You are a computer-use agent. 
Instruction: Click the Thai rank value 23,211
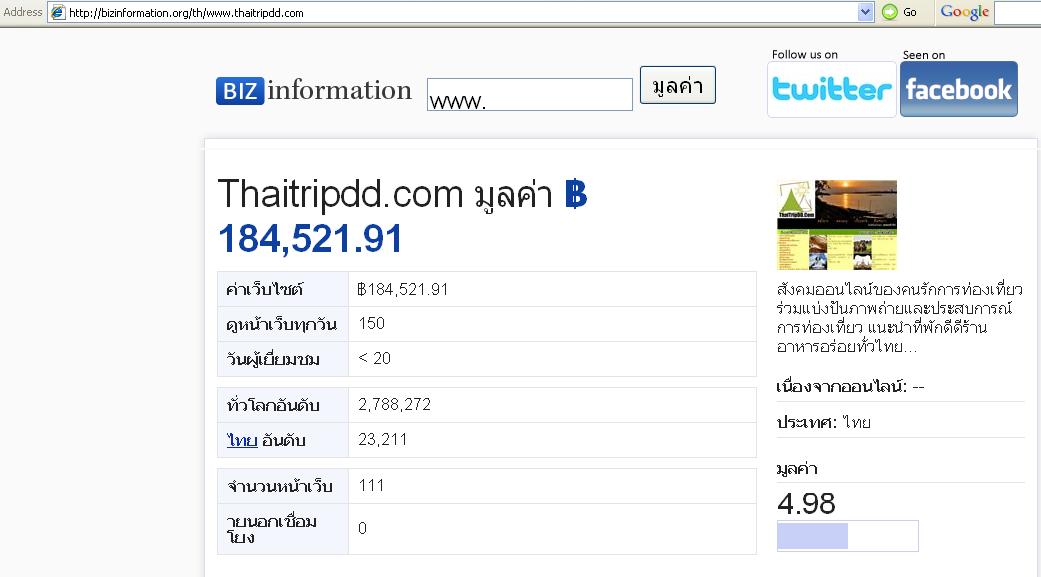pyautogui.click(x=383, y=440)
